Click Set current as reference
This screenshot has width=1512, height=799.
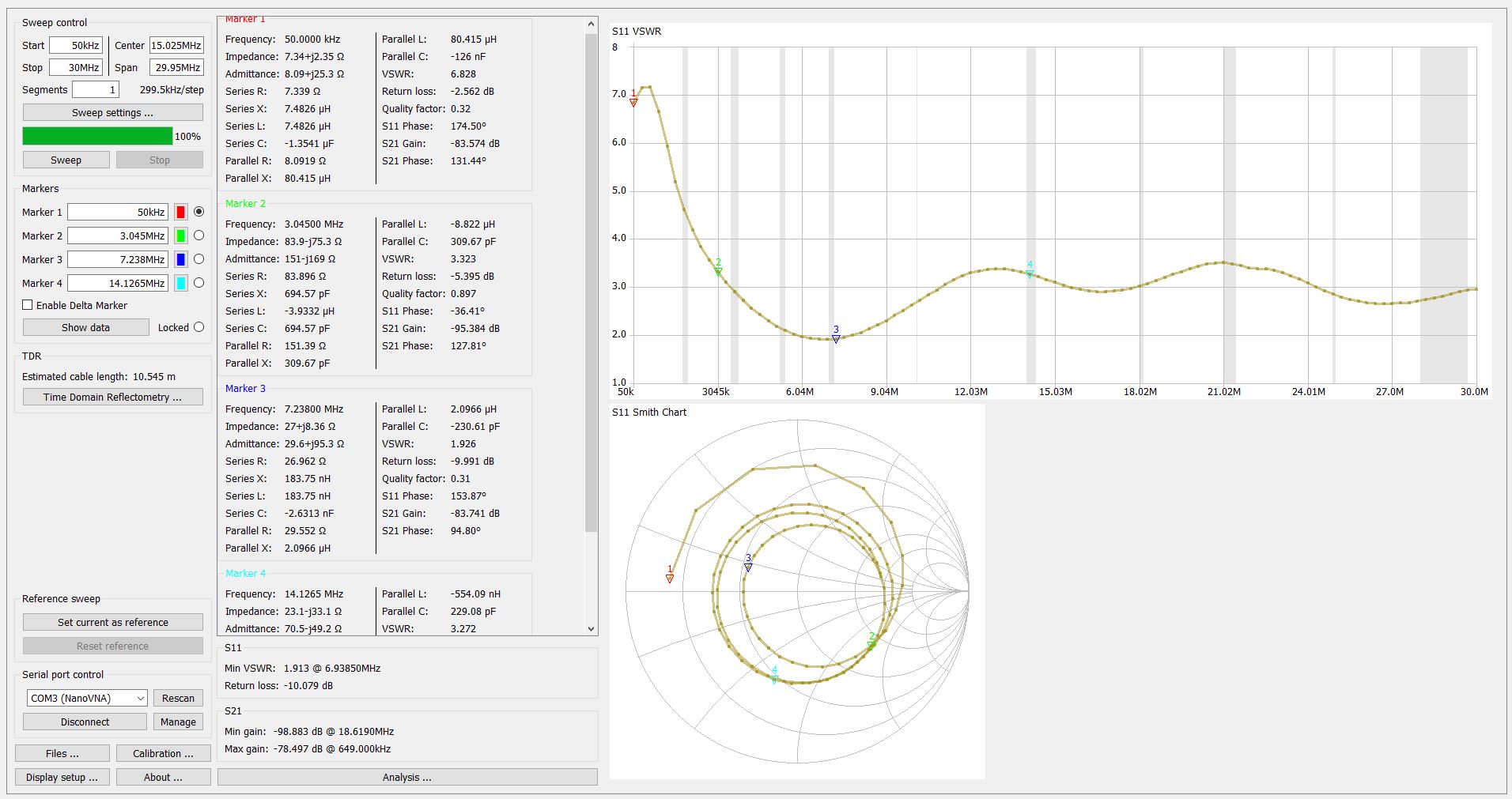[112, 622]
